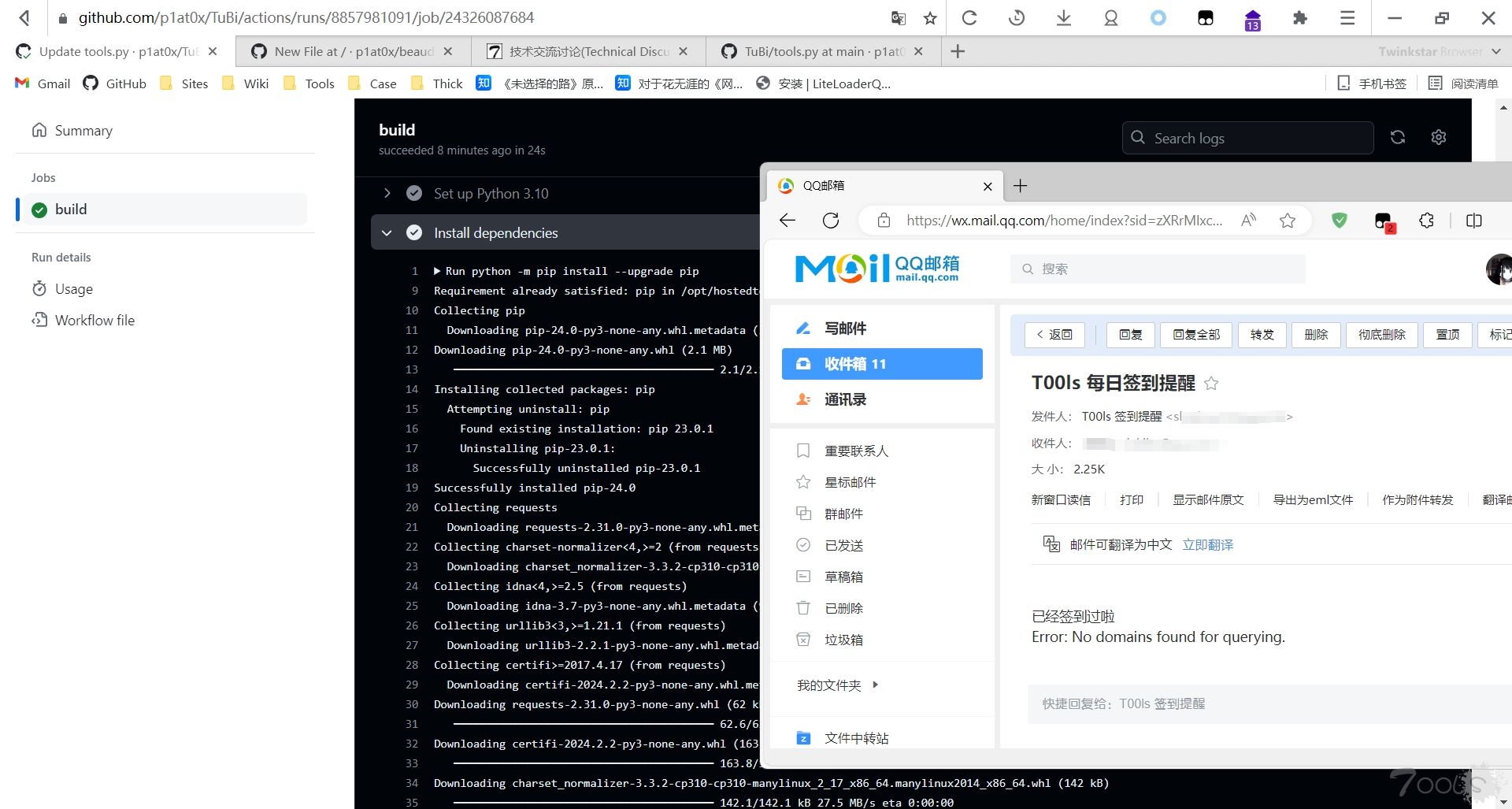Screen dimensions: 1512x809
Task: Open the purple extension with badge 13
Action: pyautogui.click(x=1253, y=19)
